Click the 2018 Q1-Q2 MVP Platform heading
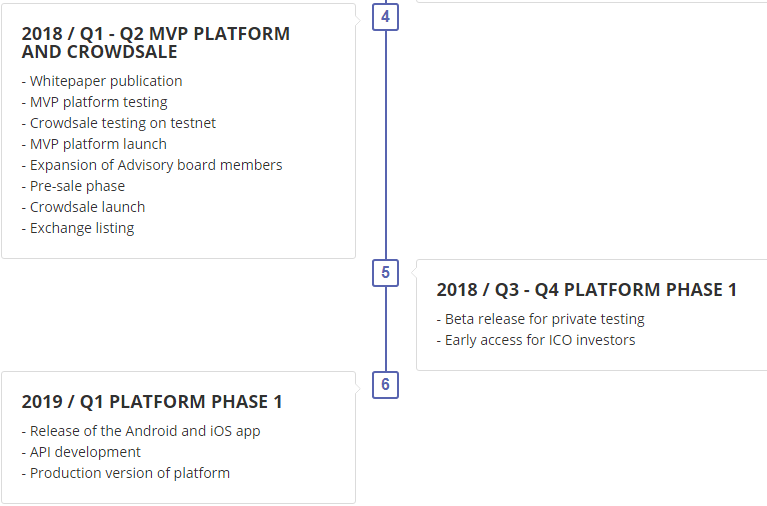This screenshot has height=506, width=767. click(x=155, y=42)
